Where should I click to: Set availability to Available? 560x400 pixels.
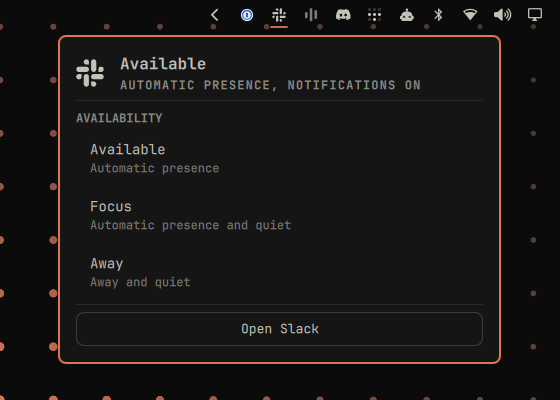[x=279, y=158]
